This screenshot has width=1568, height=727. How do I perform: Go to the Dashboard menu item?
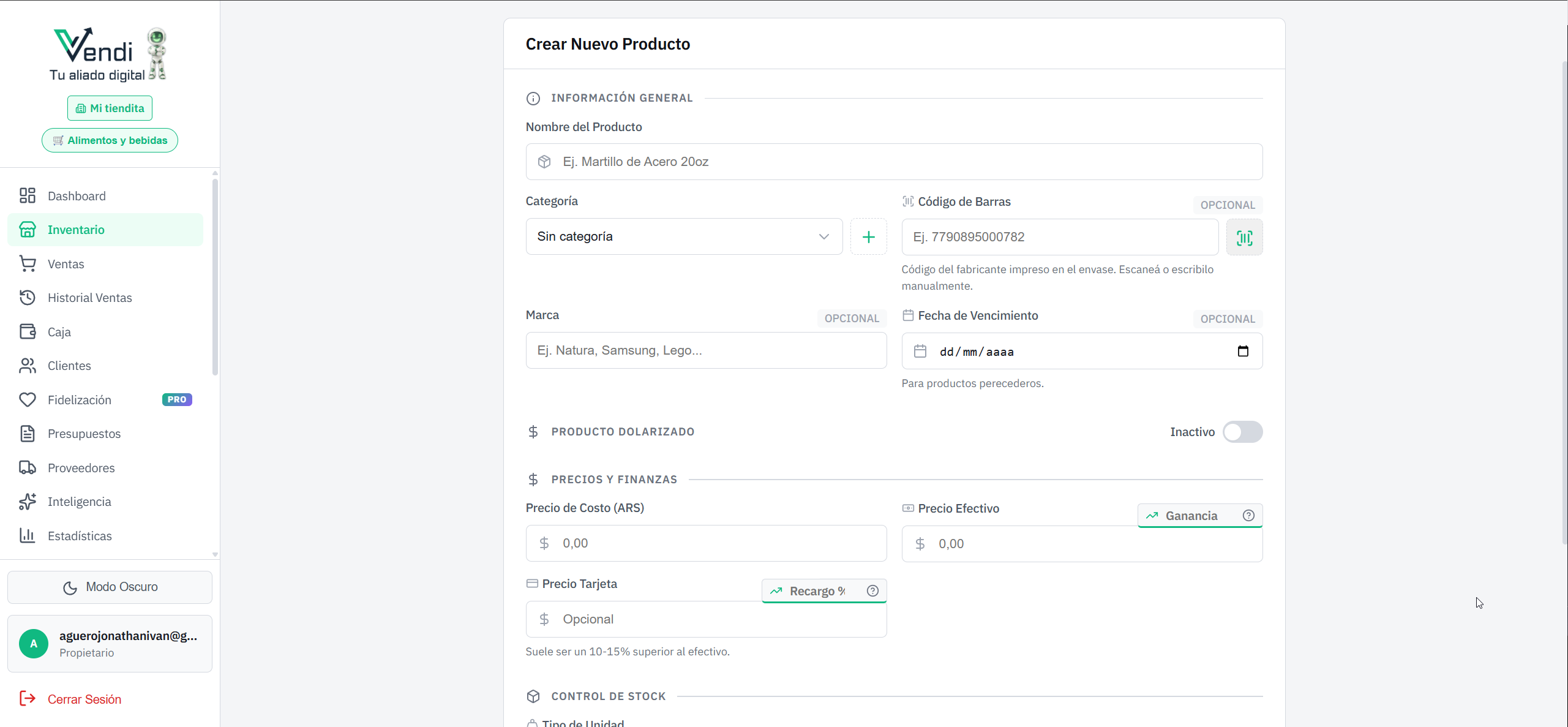(x=77, y=196)
